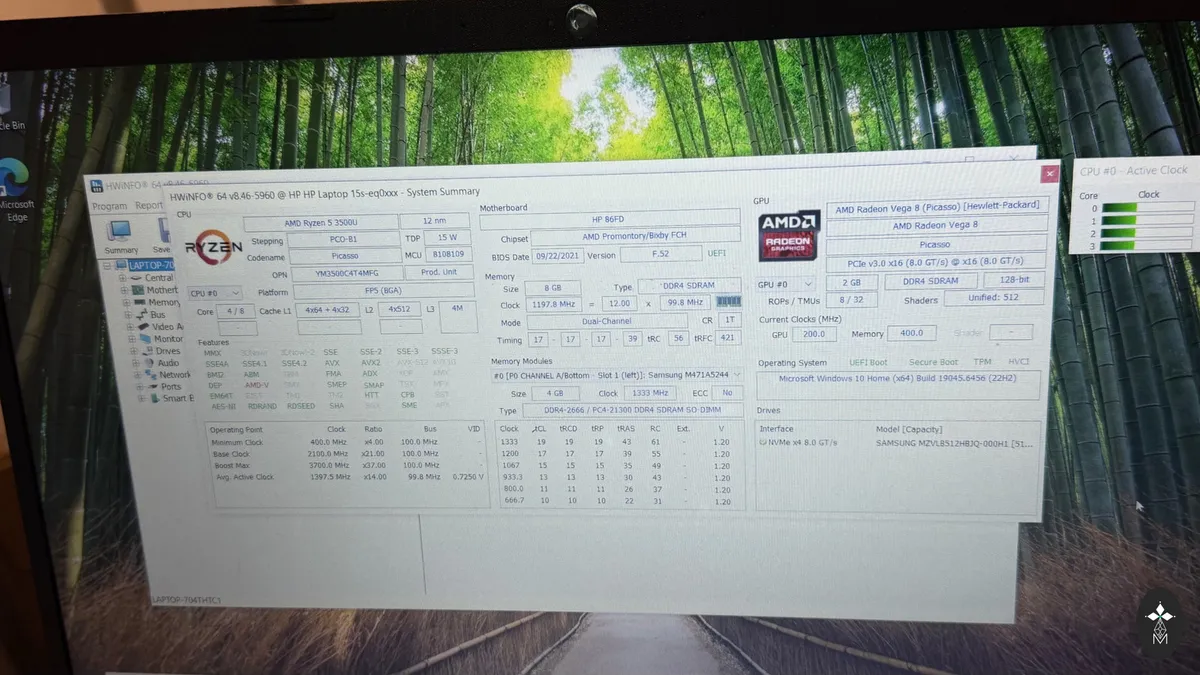Open the Program menu
Image resolution: width=1200 pixels, height=675 pixels.
coord(109,207)
